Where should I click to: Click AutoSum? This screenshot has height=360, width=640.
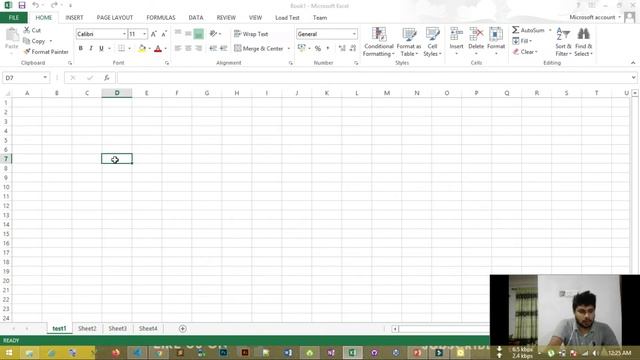click(529, 30)
